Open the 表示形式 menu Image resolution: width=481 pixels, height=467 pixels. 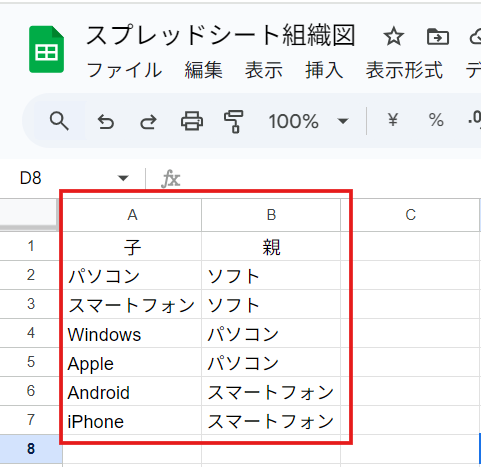404,70
